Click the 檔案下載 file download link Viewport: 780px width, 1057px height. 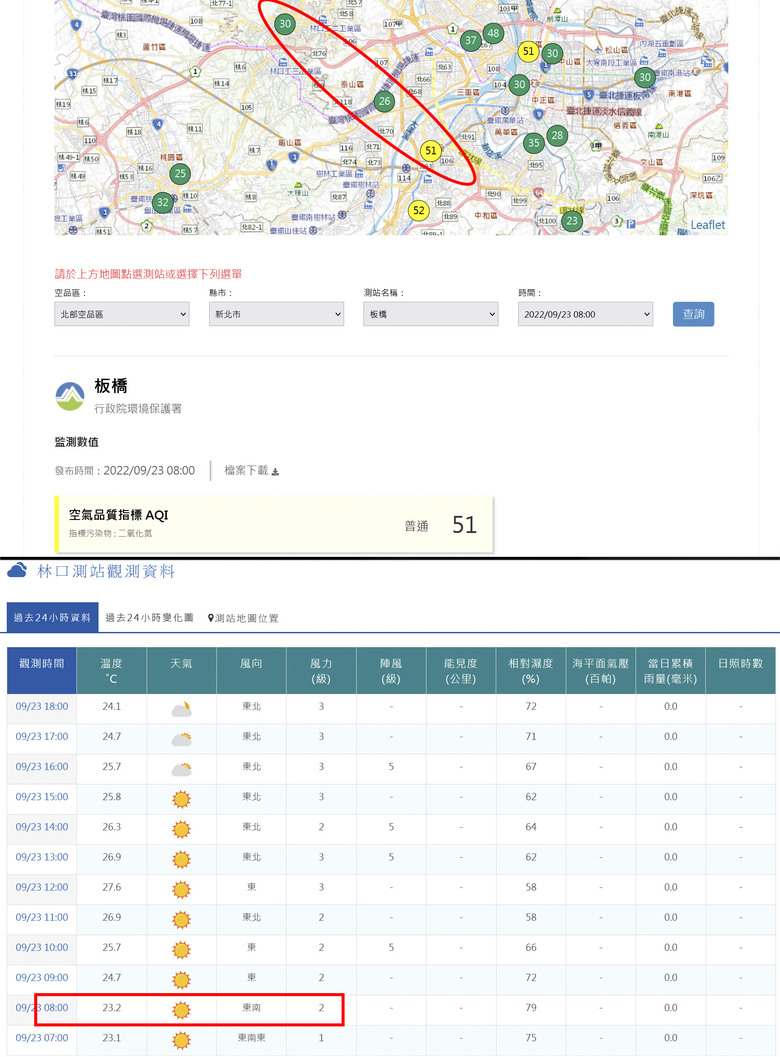(251, 471)
